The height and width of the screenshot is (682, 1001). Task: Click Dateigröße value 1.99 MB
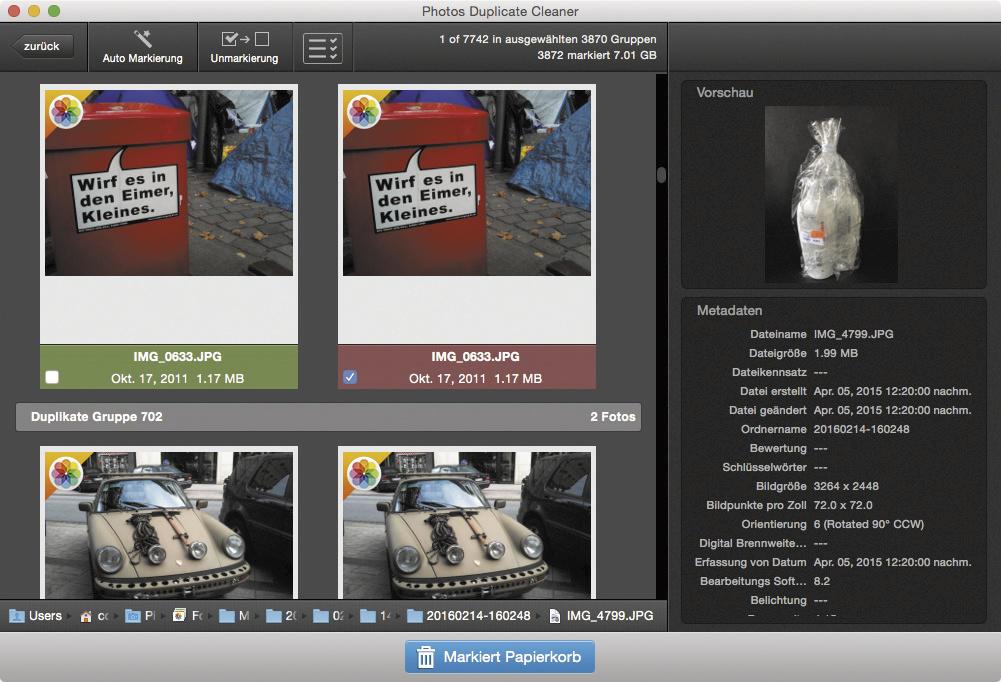pos(836,353)
